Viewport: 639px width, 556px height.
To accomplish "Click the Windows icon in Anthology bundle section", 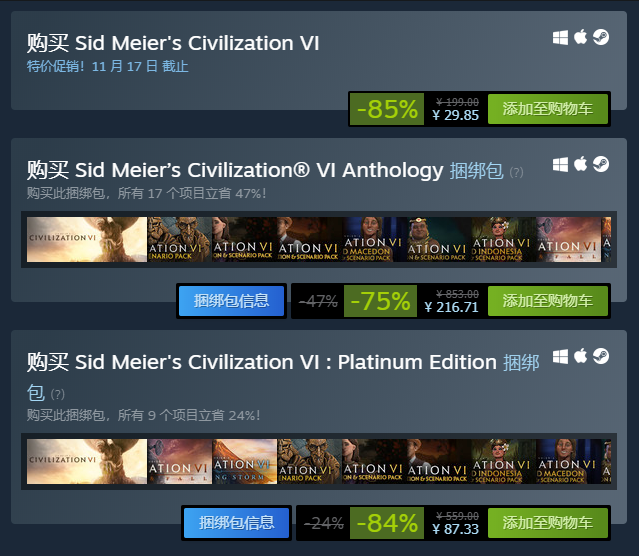I will click(x=560, y=165).
